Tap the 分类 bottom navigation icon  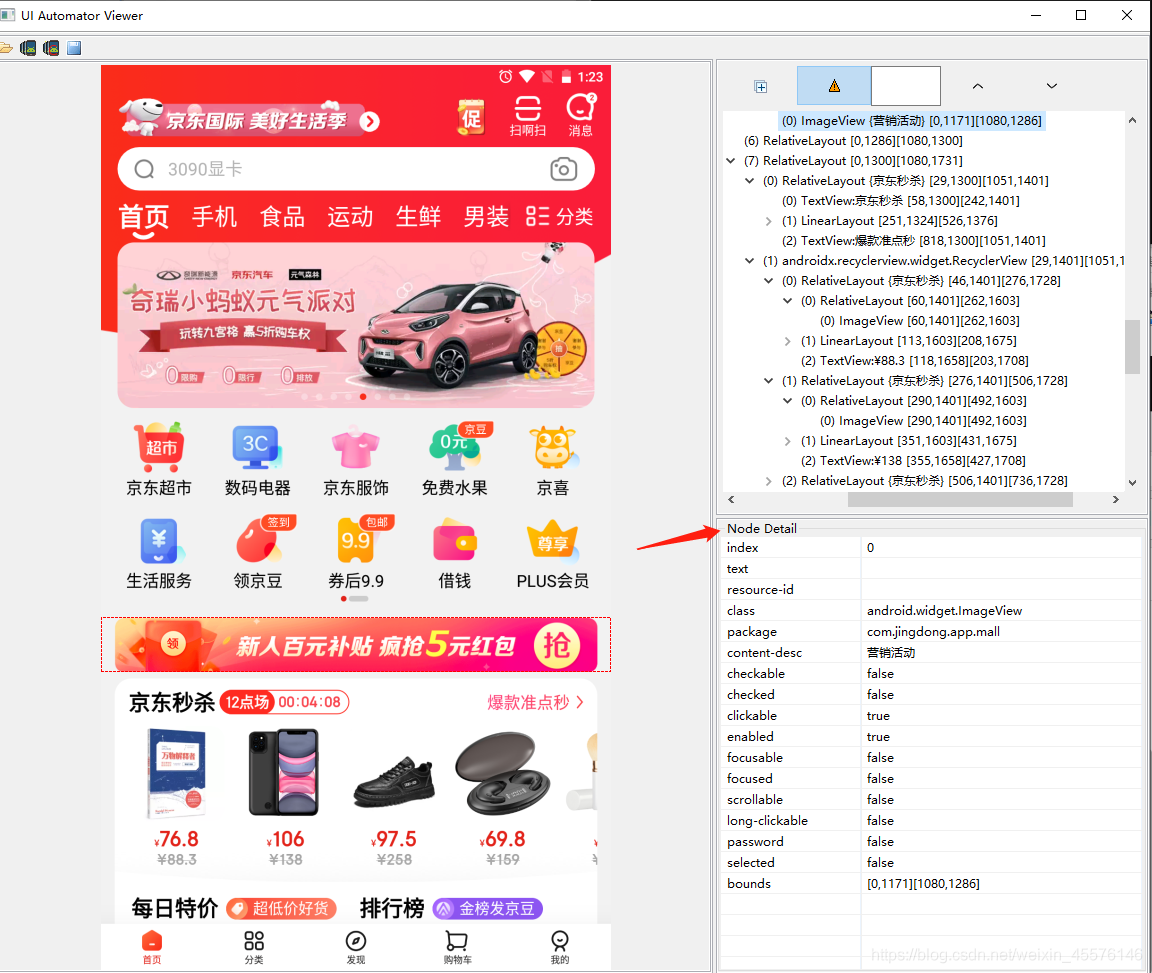[x=254, y=947]
